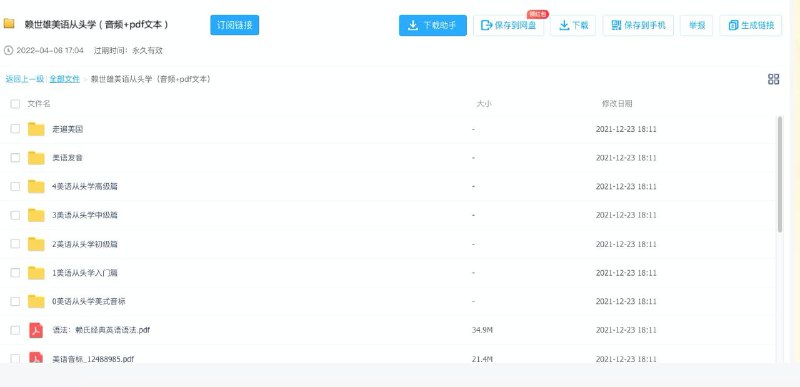The image size is (800, 387).
Task: Open the 1美语从头学入门篇 folder icon
Action: click(x=36, y=273)
